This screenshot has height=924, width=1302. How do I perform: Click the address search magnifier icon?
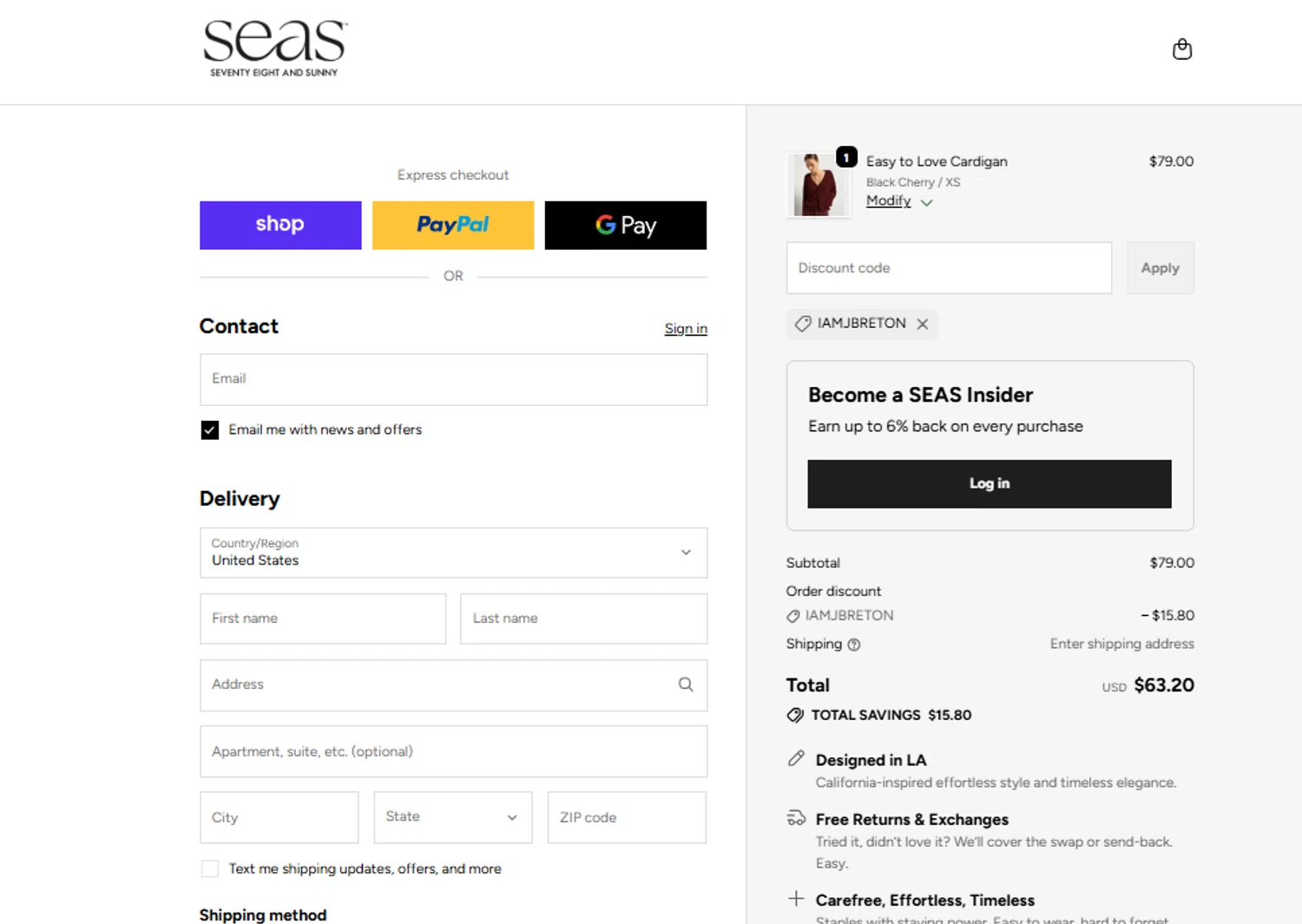[x=686, y=685]
